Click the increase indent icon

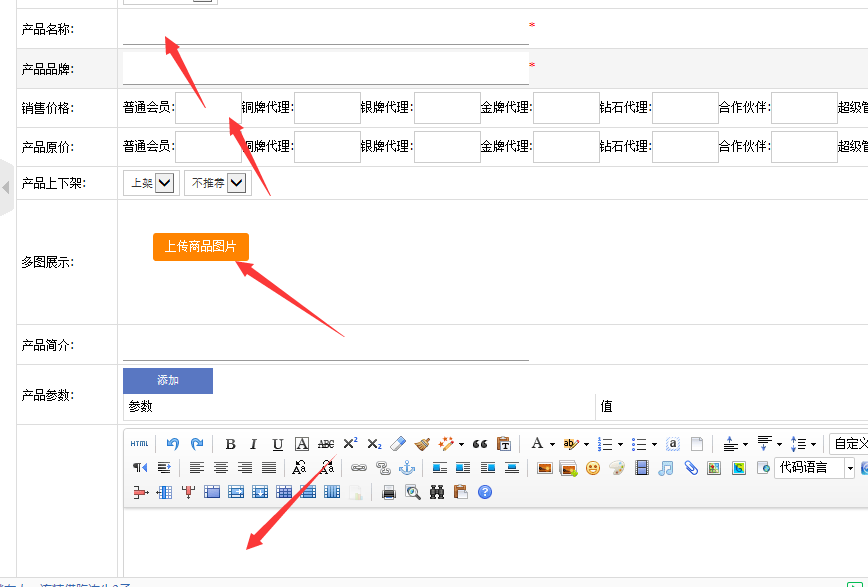click(164, 468)
